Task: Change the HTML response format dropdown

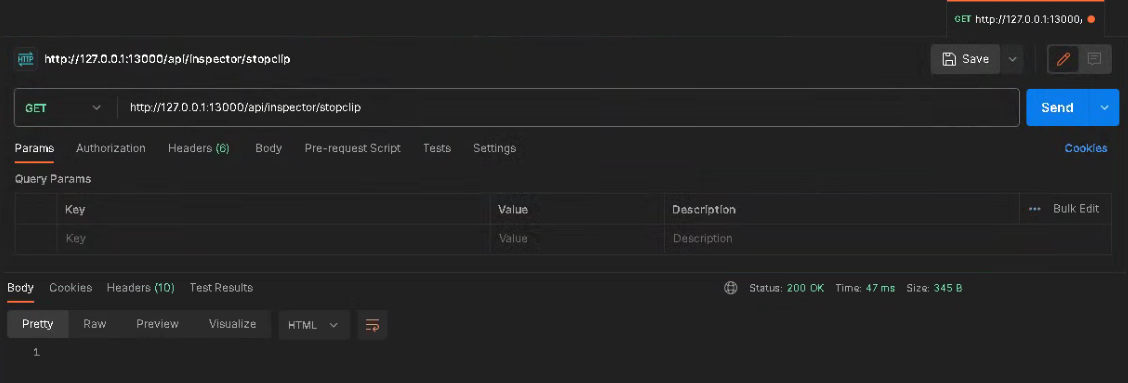Action: pyautogui.click(x=314, y=325)
